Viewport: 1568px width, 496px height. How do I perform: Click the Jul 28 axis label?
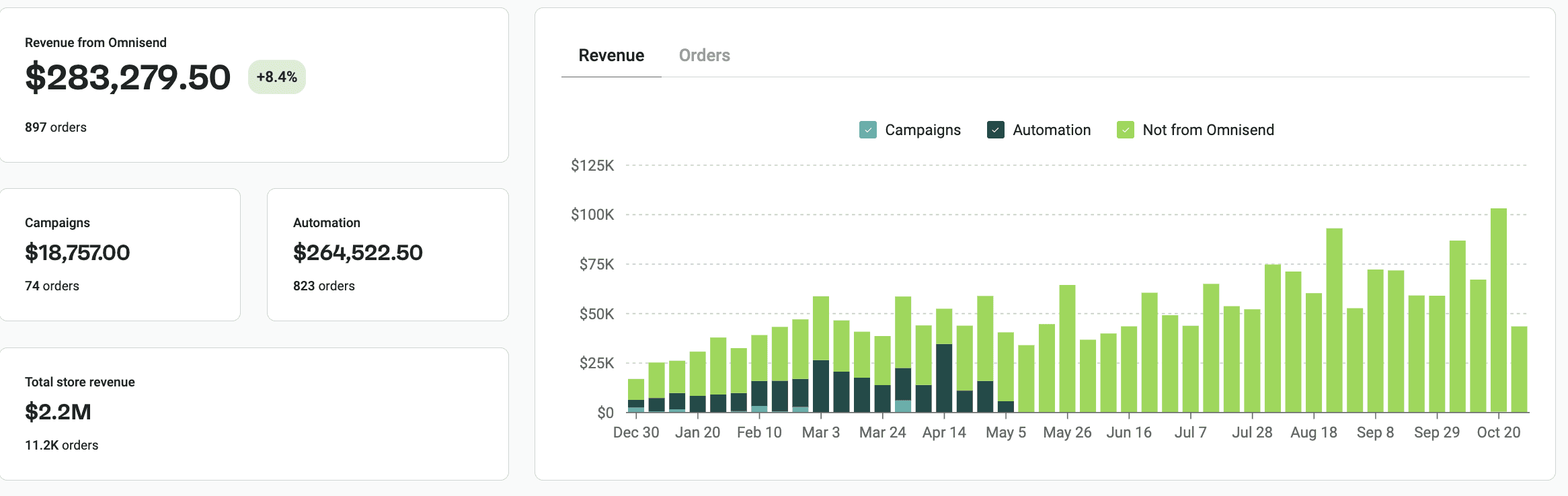click(1252, 432)
